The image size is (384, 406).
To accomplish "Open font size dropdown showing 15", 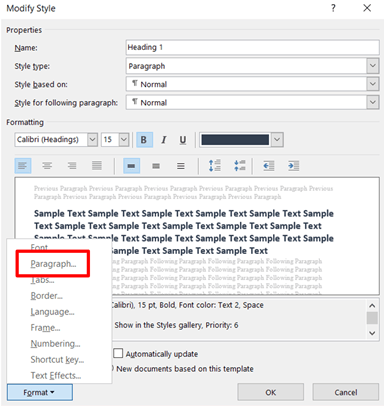I will (x=124, y=140).
